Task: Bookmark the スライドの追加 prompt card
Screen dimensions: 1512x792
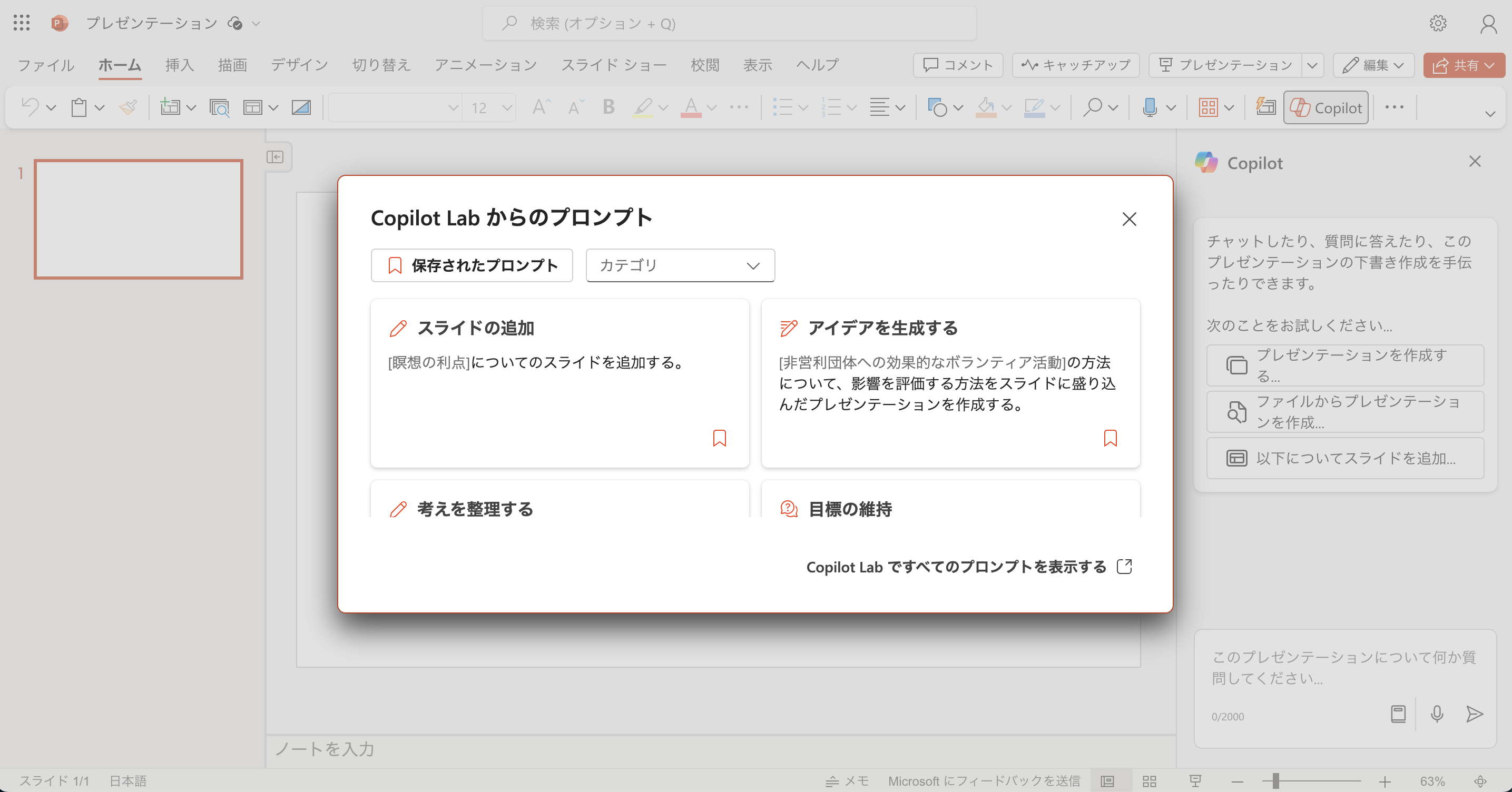Action: pos(719,438)
